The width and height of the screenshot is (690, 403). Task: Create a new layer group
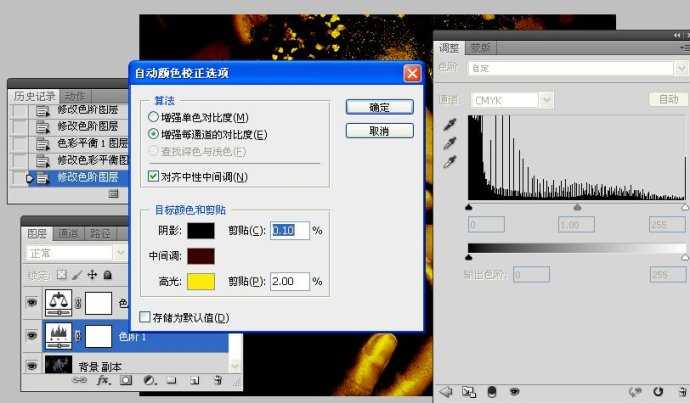pos(171,380)
